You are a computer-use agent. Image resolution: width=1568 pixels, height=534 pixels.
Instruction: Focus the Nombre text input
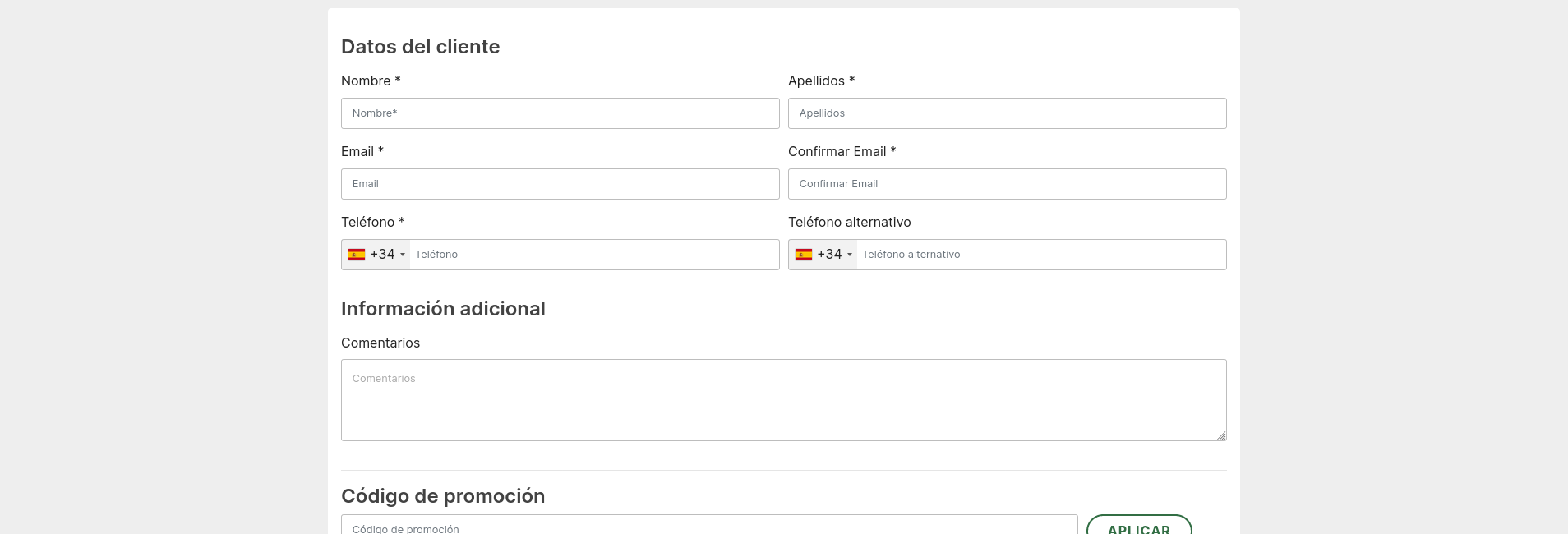[560, 113]
